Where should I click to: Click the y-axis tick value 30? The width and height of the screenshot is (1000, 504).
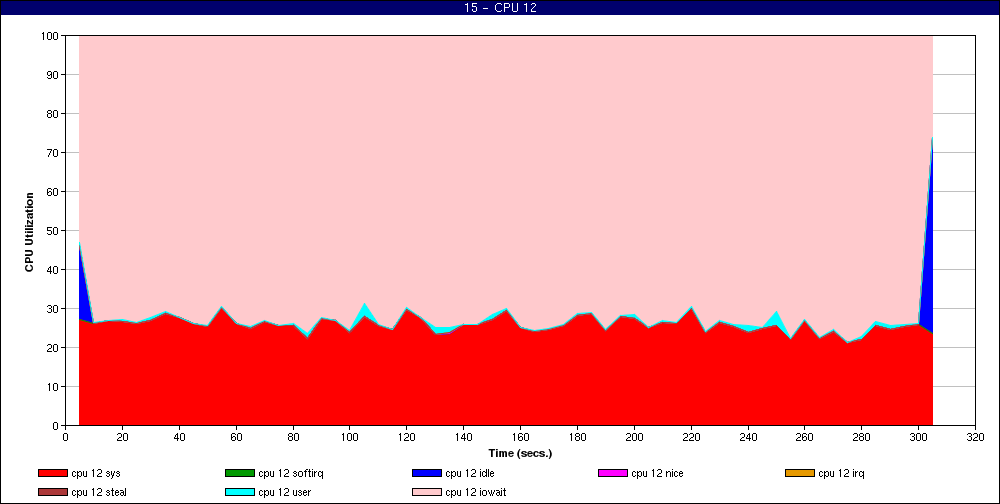[x=52, y=309]
